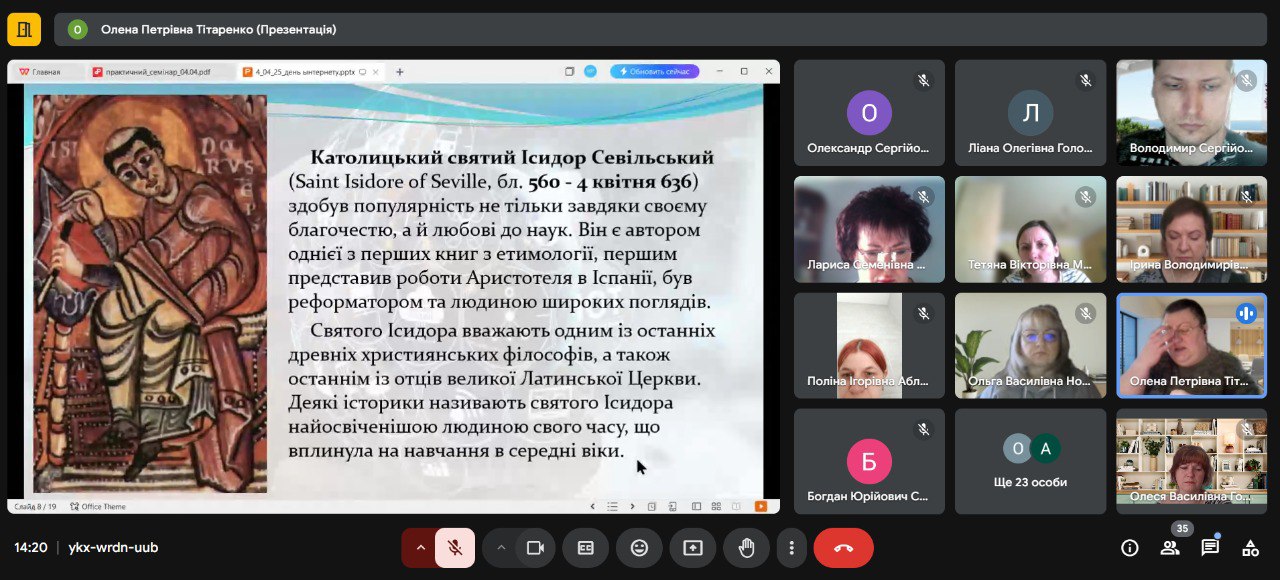Viewport: 1280px width, 580px height.
Task: Open audio settings arrow beside the microphone
Action: click(x=420, y=548)
